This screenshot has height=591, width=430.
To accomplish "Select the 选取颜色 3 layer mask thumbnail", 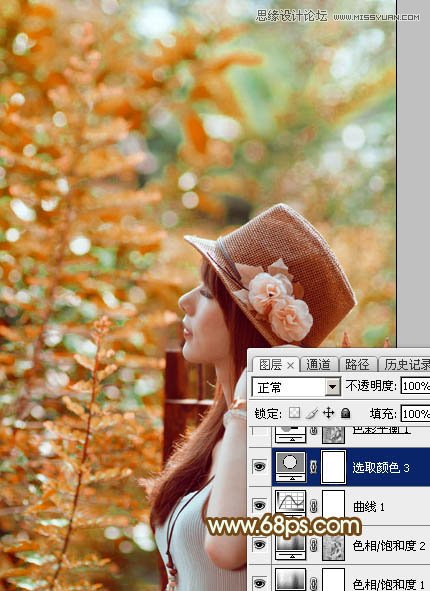I will coord(333,467).
